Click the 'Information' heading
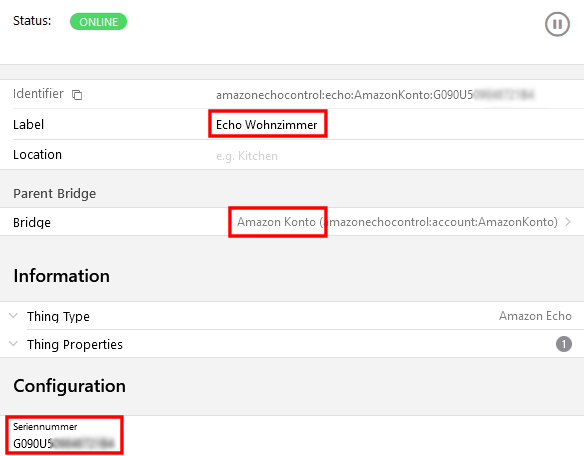This screenshot has width=584, height=456. pos(61,276)
